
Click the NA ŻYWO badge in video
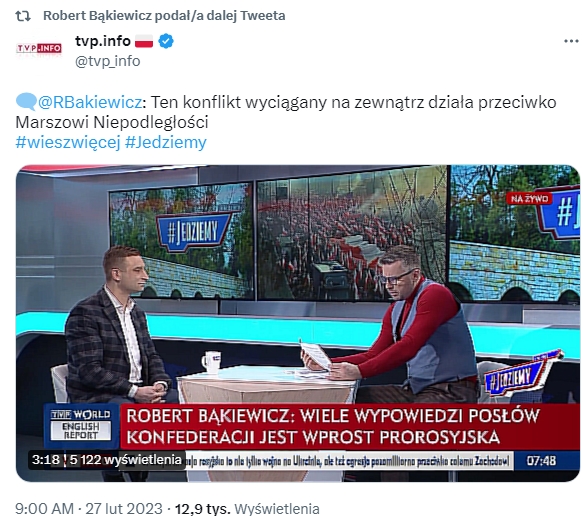point(529,199)
